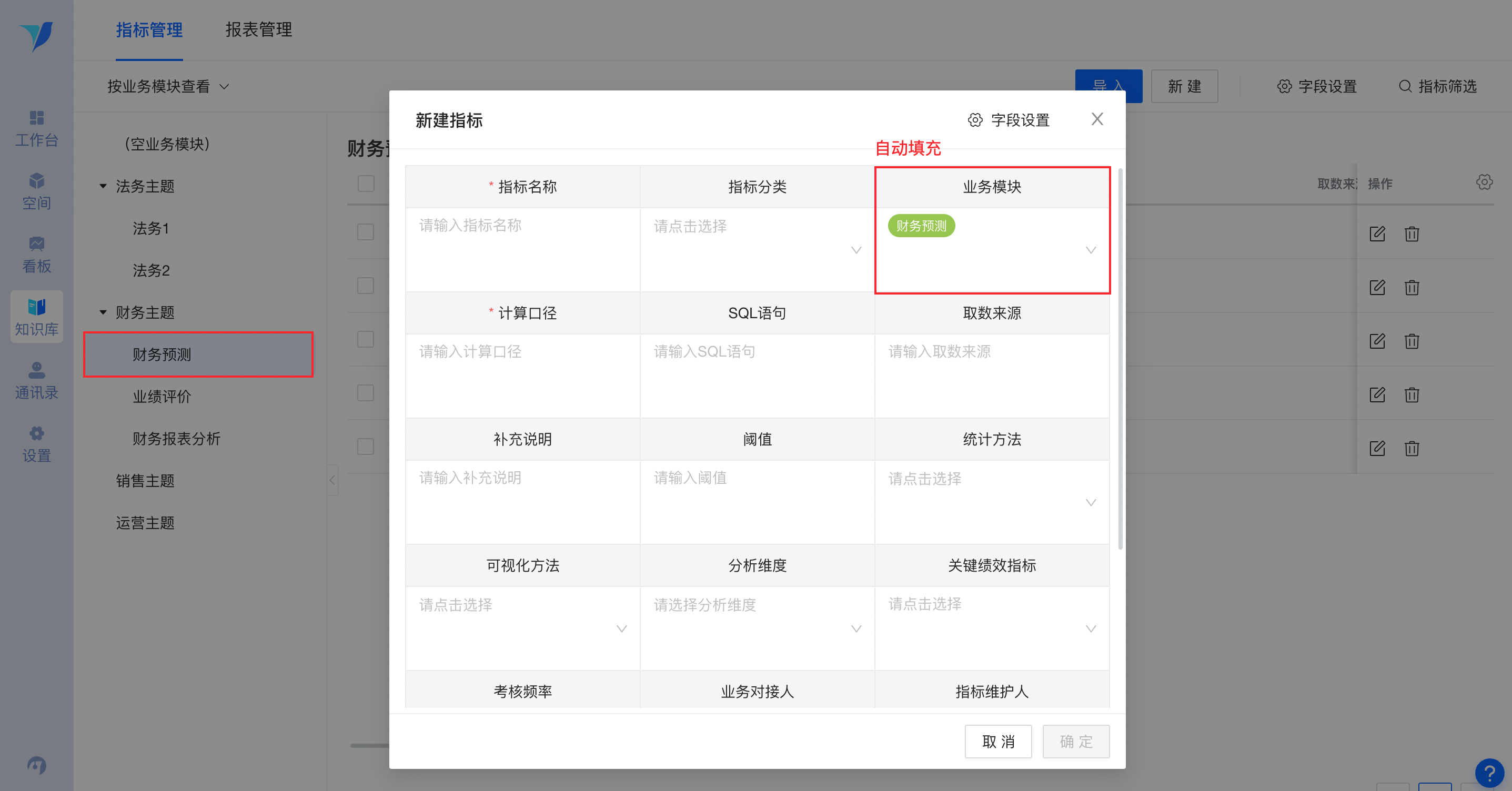1512x791 pixels.
Task: Collapse the 法务主题 tree node
Action: pos(103,186)
